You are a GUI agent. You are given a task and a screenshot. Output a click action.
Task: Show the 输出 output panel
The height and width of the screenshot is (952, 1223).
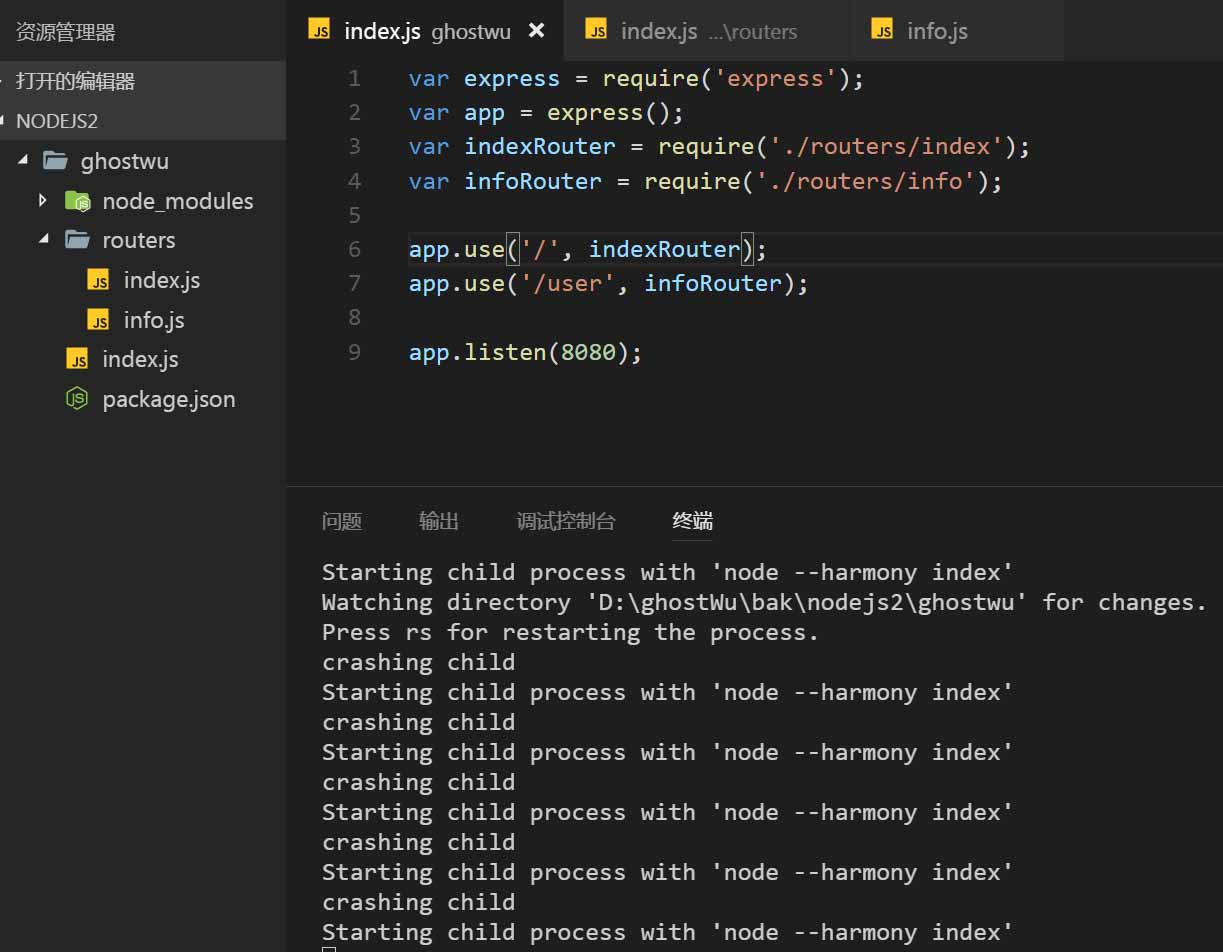tap(439, 521)
